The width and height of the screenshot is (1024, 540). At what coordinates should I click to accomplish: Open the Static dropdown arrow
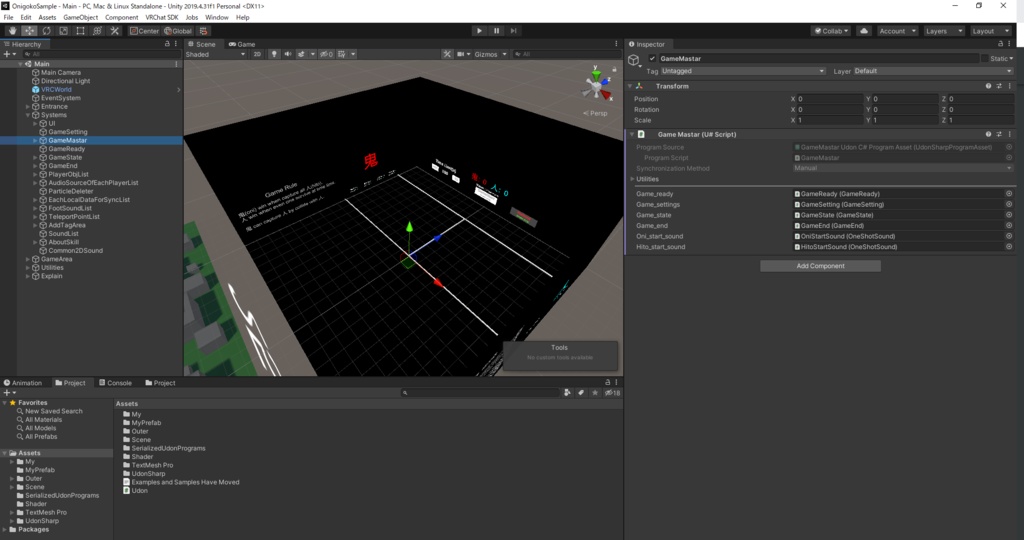point(1012,59)
